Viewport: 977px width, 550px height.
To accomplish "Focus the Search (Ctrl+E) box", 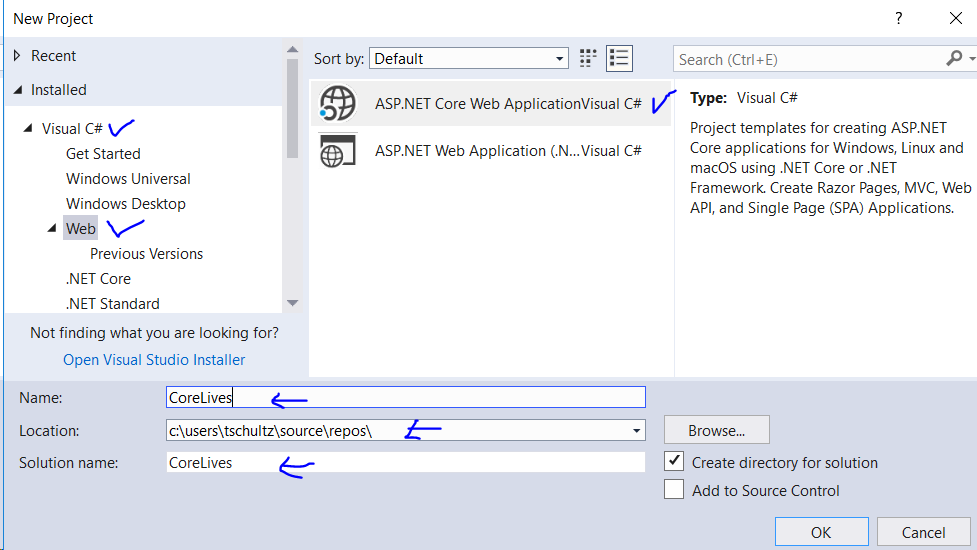I will click(808, 59).
